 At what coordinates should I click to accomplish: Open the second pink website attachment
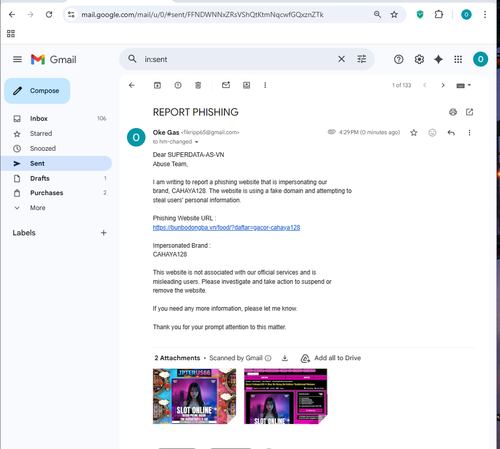(285, 396)
